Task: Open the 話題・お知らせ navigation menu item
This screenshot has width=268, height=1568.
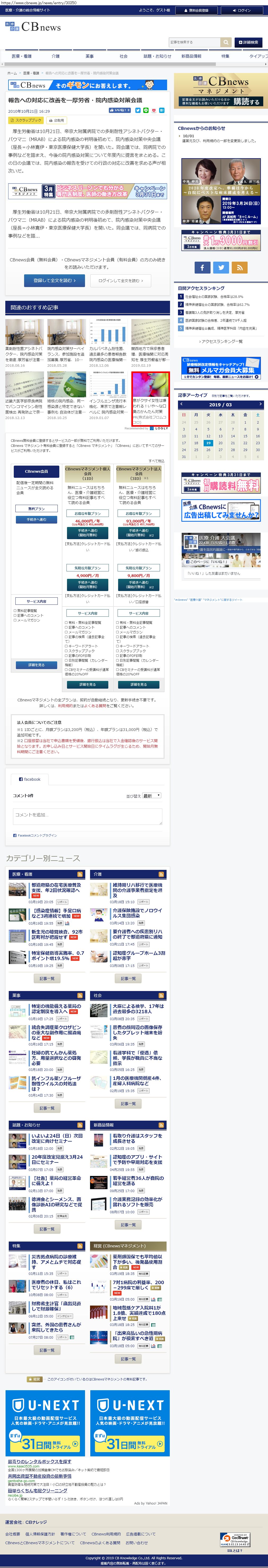Action: pyautogui.click(x=158, y=56)
